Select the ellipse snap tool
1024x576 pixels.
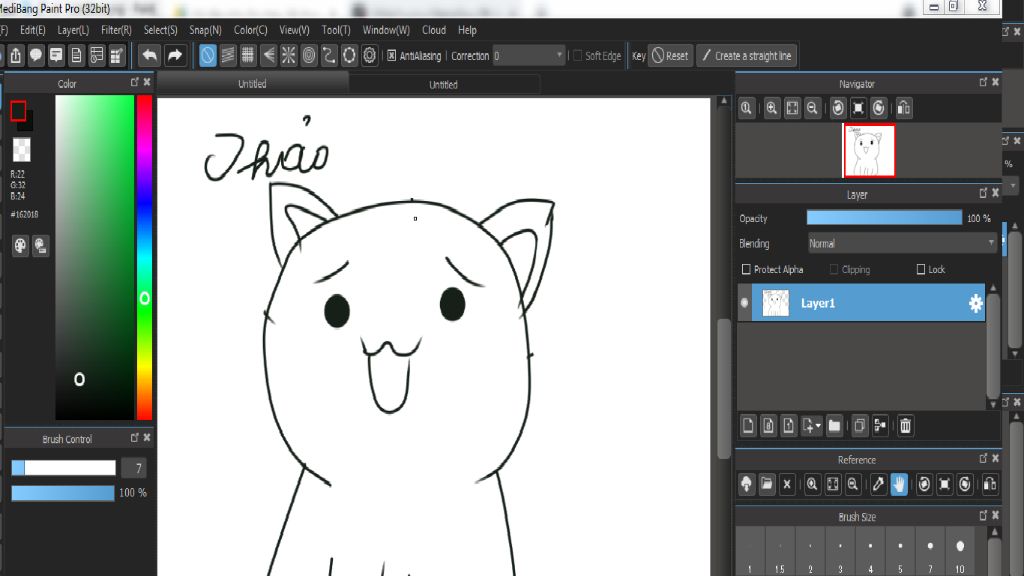click(x=349, y=56)
